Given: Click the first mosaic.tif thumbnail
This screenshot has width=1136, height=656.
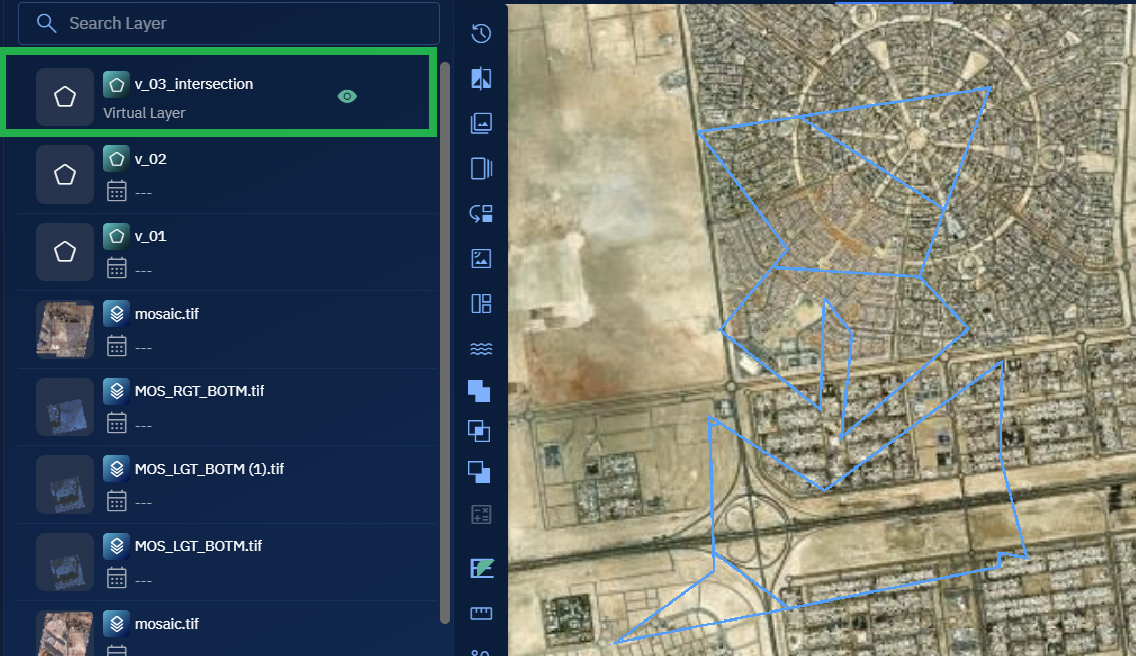Looking at the screenshot, I should coord(65,329).
